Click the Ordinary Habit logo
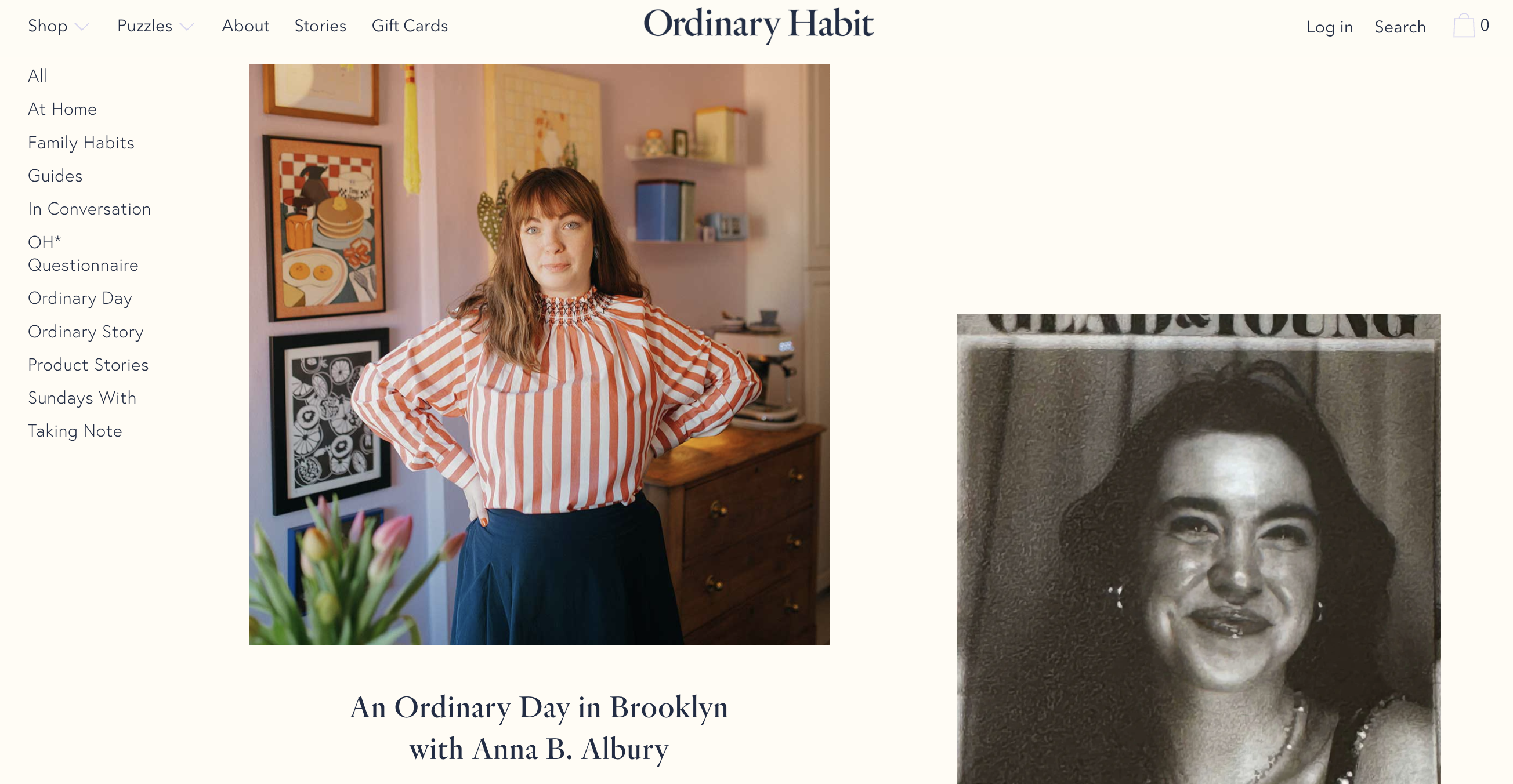This screenshot has width=1513, height=784. point(758,25)
